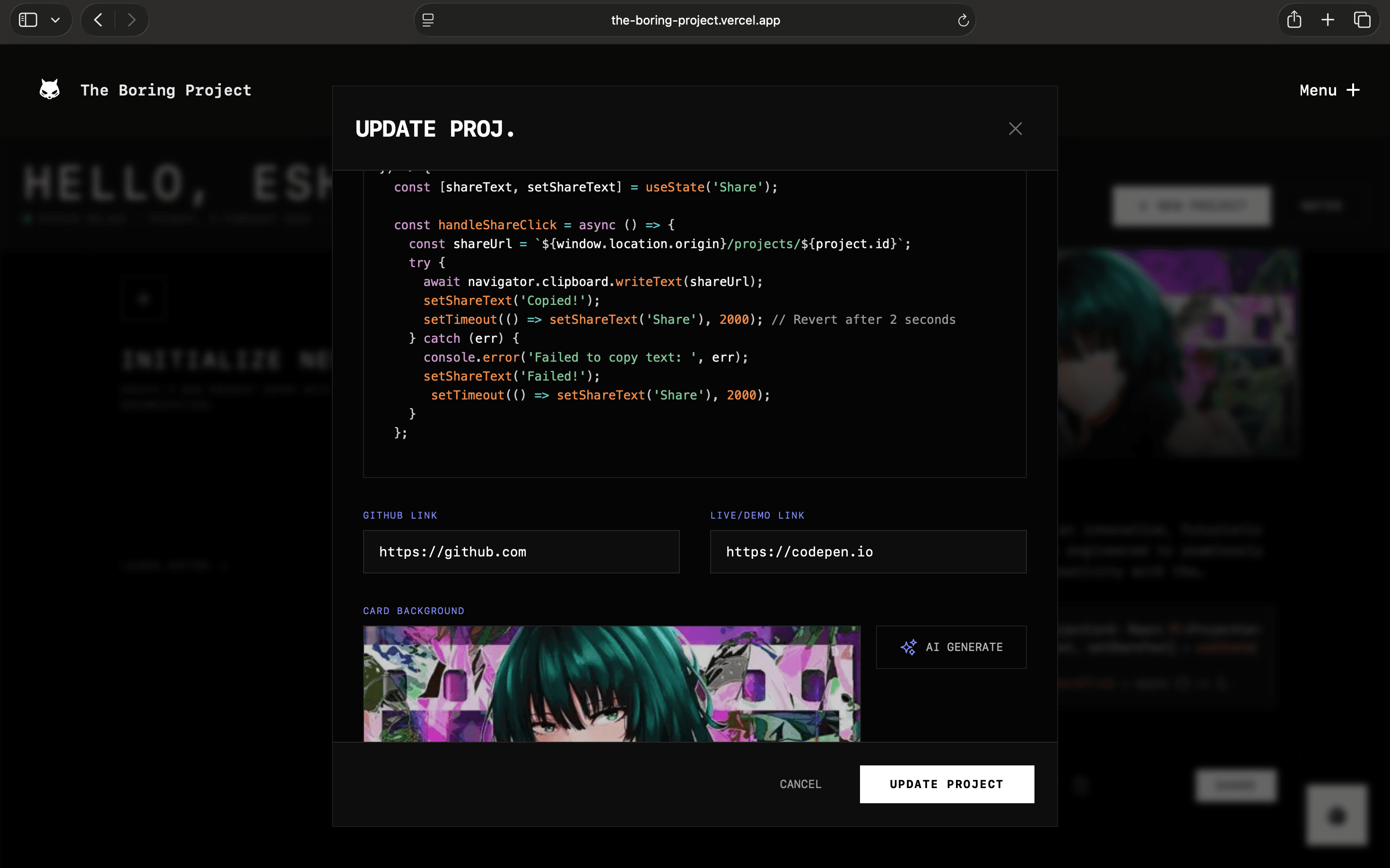Viewport: 1390px width, 868px height.
Task: Cancel the project update
Action: coord(800,784)
